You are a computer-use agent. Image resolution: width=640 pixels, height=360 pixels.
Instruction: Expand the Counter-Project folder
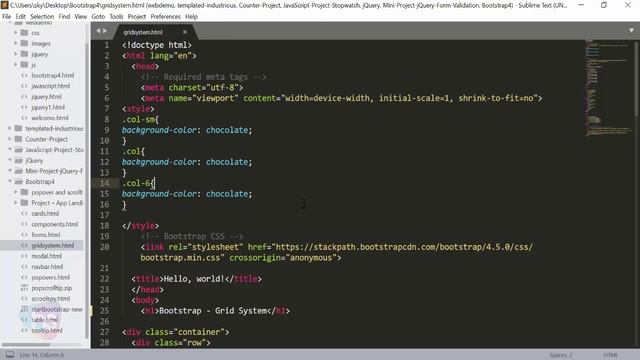(10, 139)
